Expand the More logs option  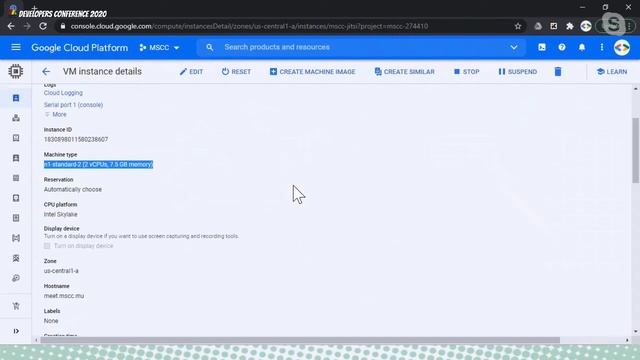(x=56, y=114)
